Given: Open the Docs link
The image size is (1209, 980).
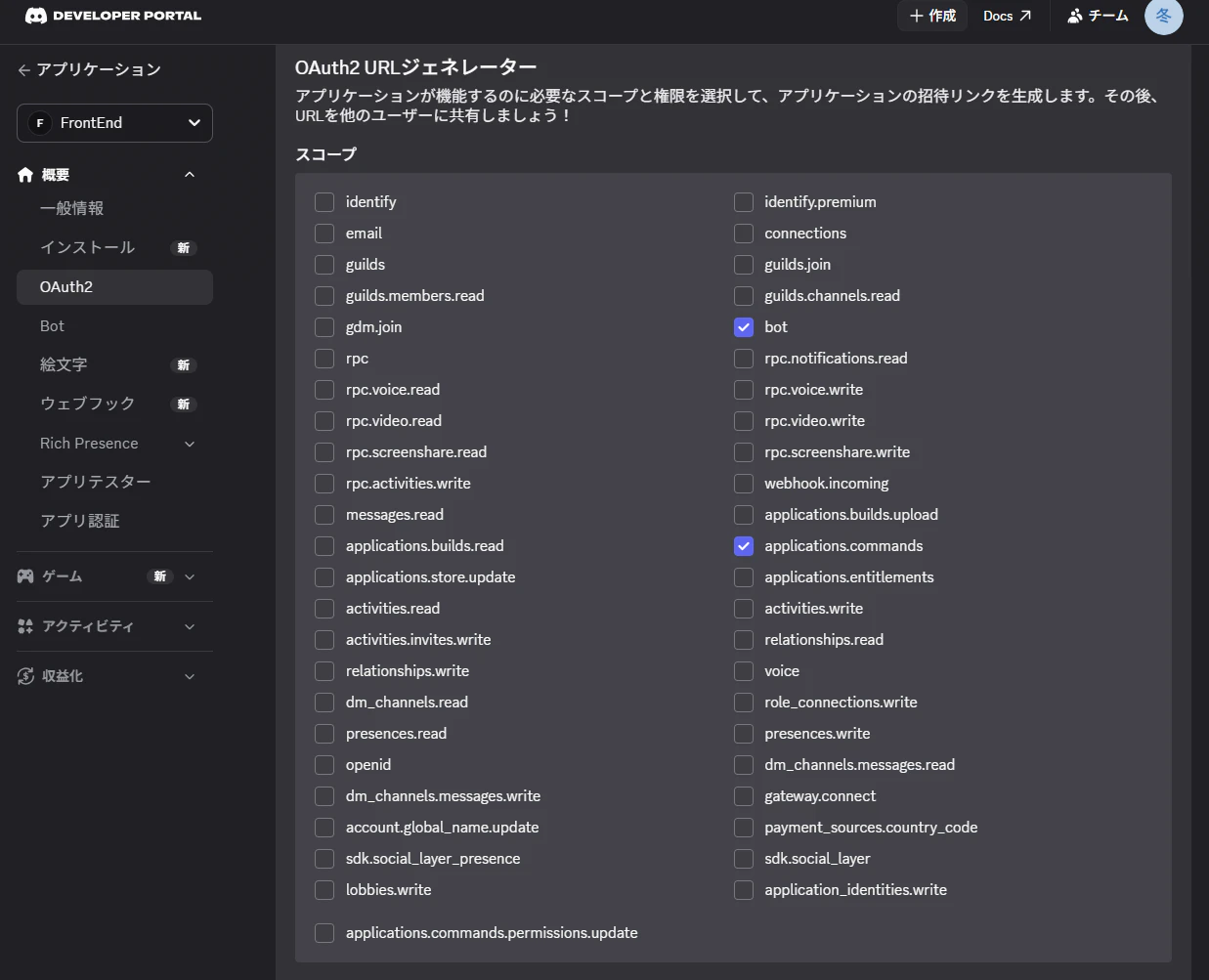Looking at the screenshot, I should point(1007,16).
